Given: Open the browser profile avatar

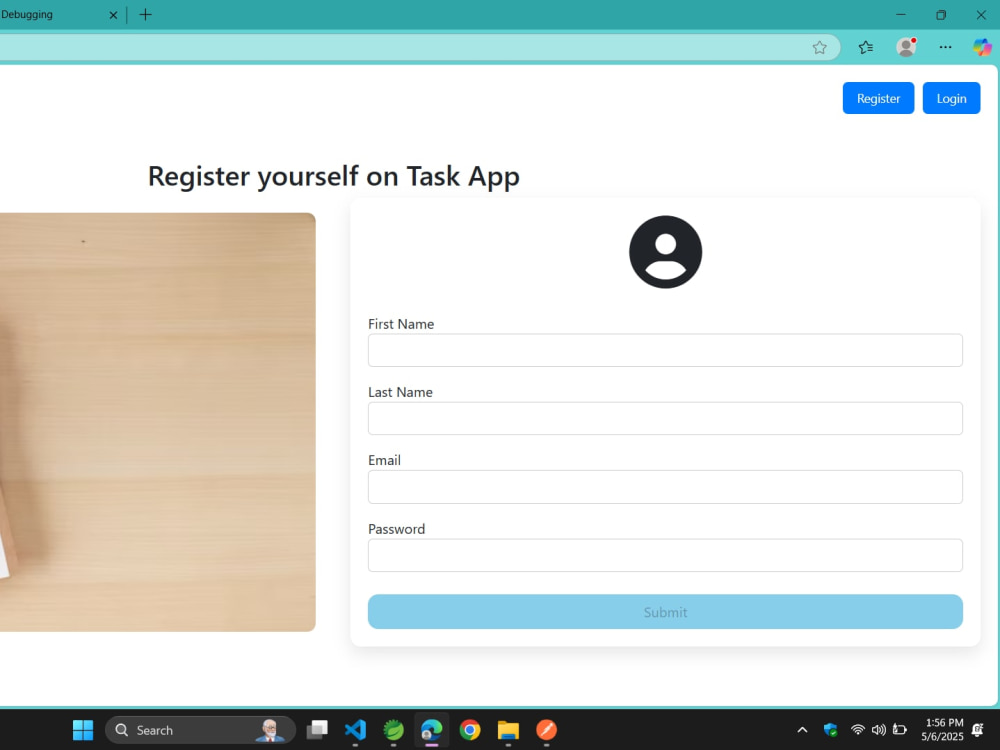Looking at the screenshot, I should coord(906,47).
